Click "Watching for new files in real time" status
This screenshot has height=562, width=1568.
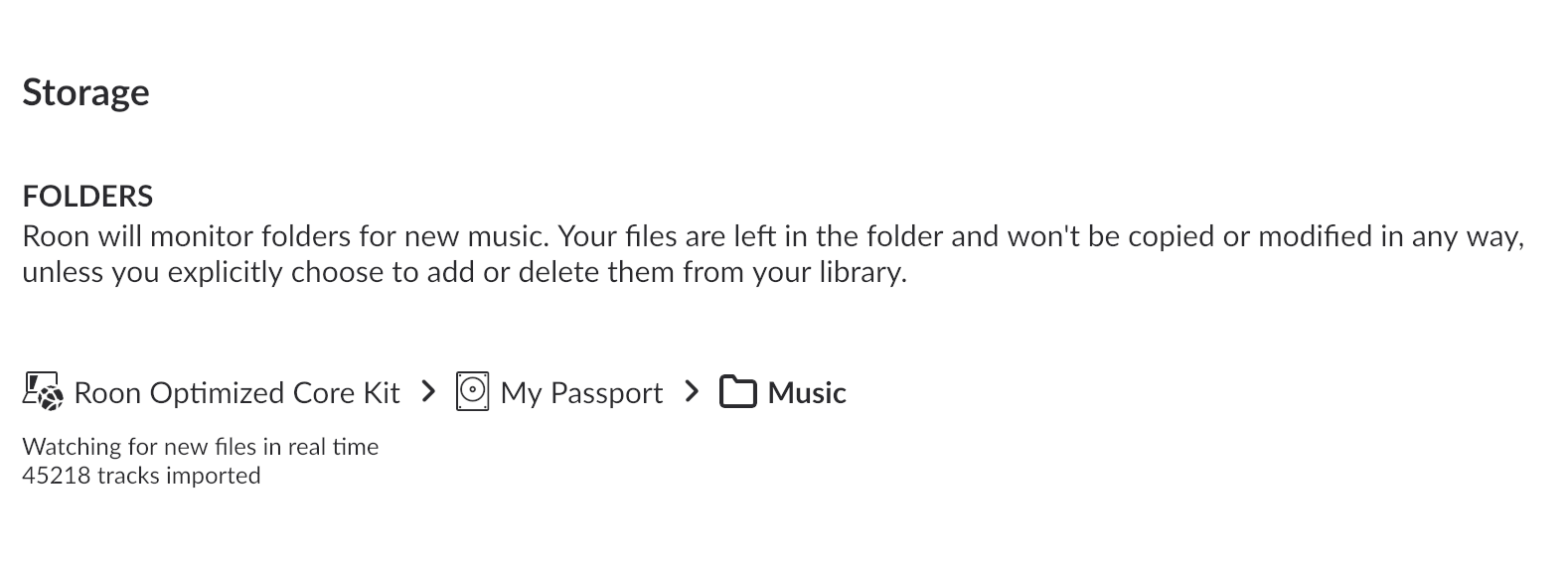point(200,447)
